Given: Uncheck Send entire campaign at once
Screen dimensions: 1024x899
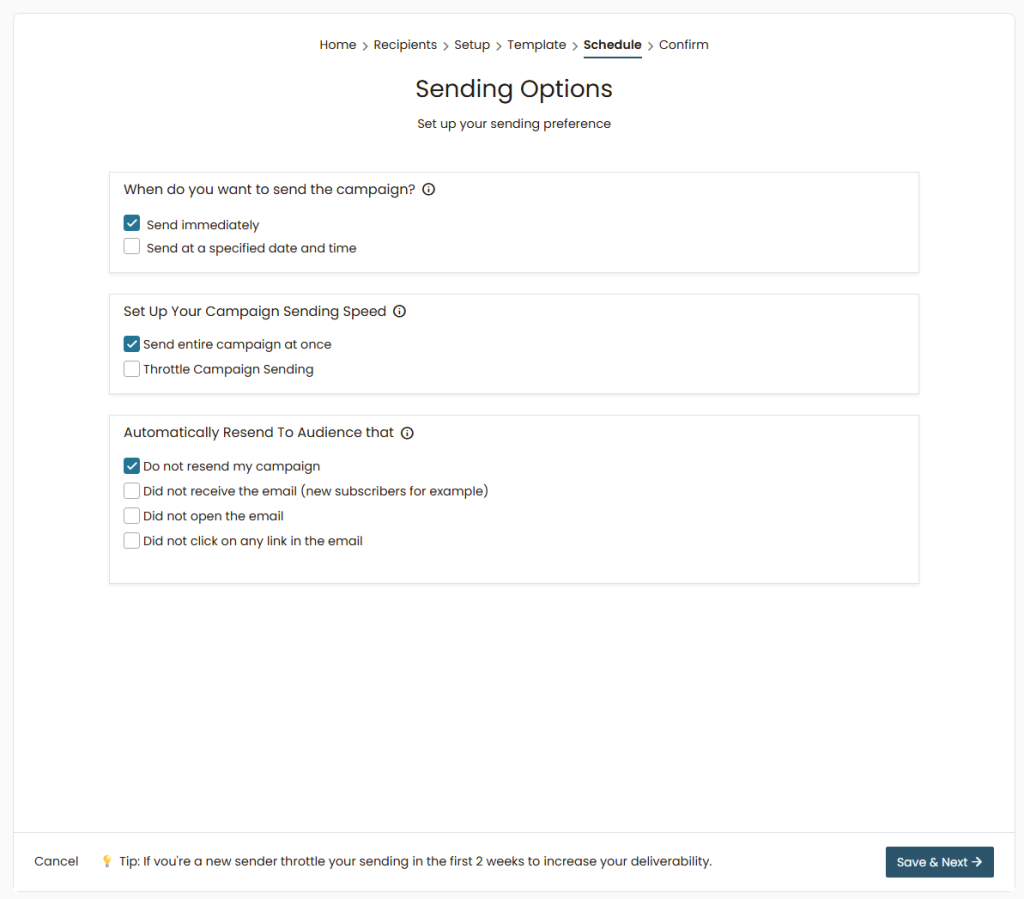Looking at the screenshot, I should (x=132, y=344).
